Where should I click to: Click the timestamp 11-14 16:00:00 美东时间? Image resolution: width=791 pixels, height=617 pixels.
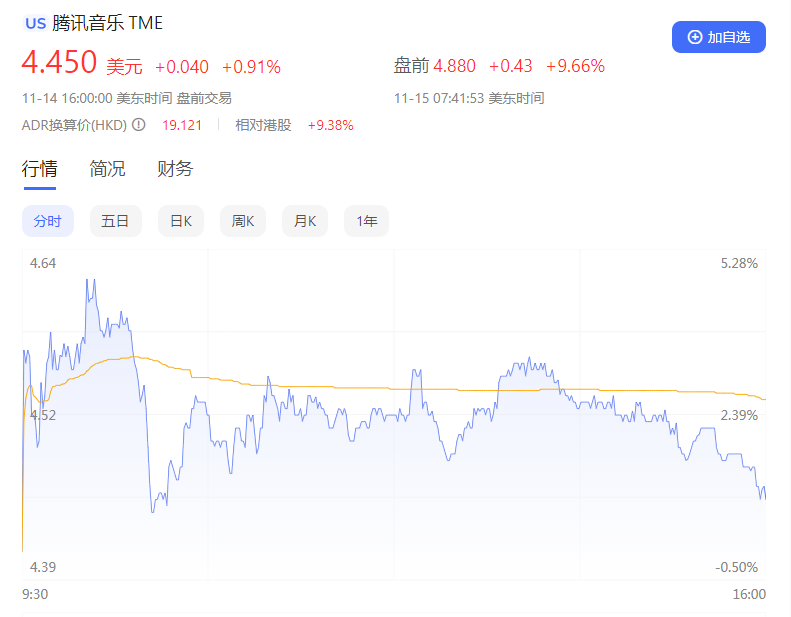click(97, 98)
